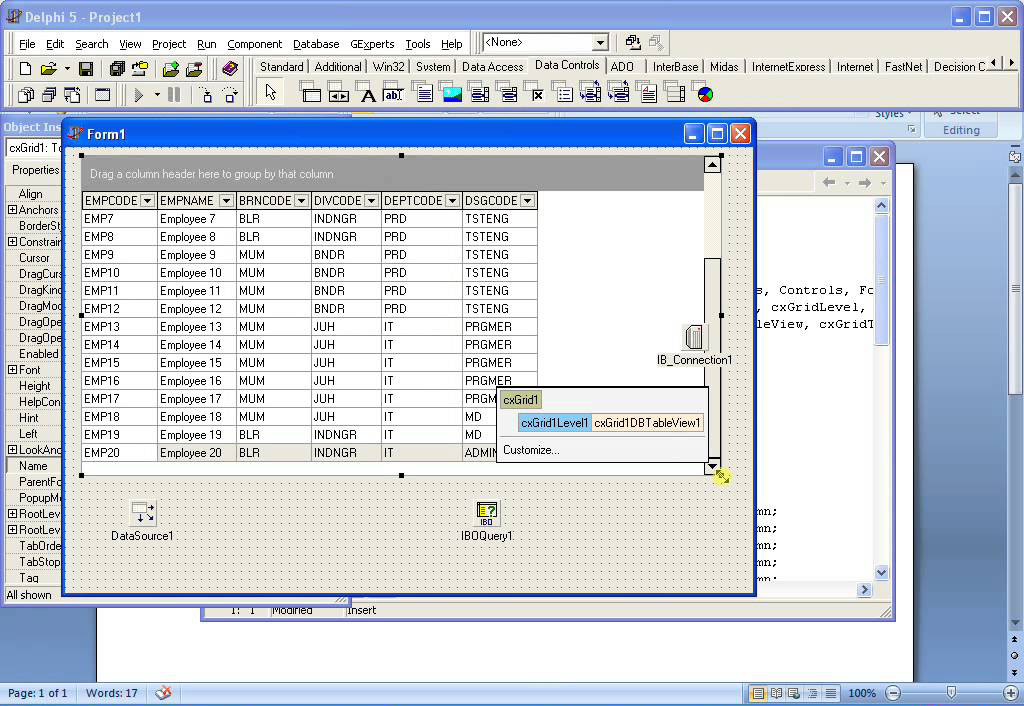Click the cxGrid1 label in popup
This screenshot has height=706, width=1024.
520,400
